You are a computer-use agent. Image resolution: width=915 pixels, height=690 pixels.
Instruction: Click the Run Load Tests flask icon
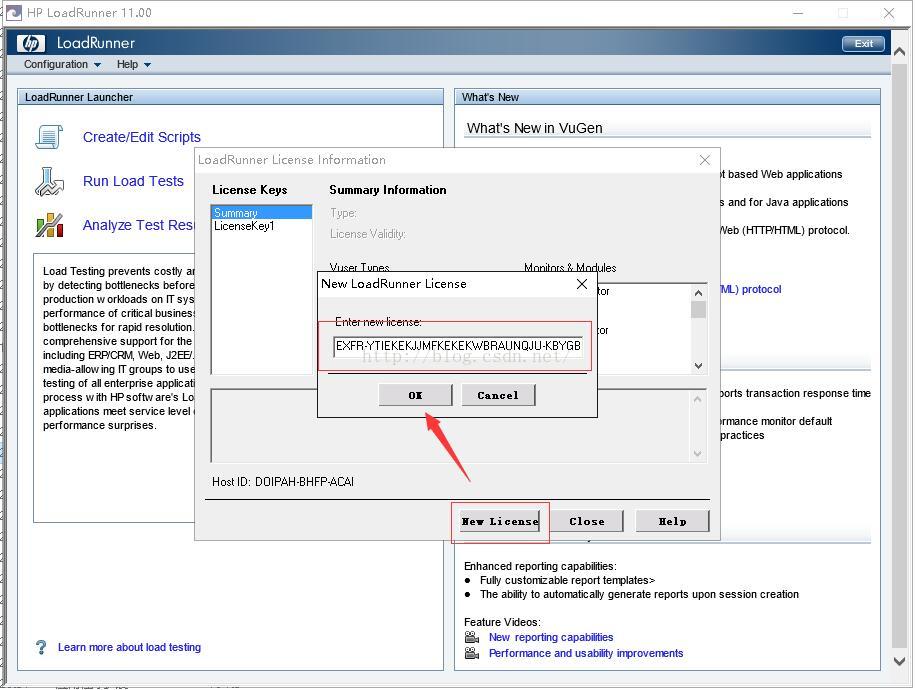49,181
